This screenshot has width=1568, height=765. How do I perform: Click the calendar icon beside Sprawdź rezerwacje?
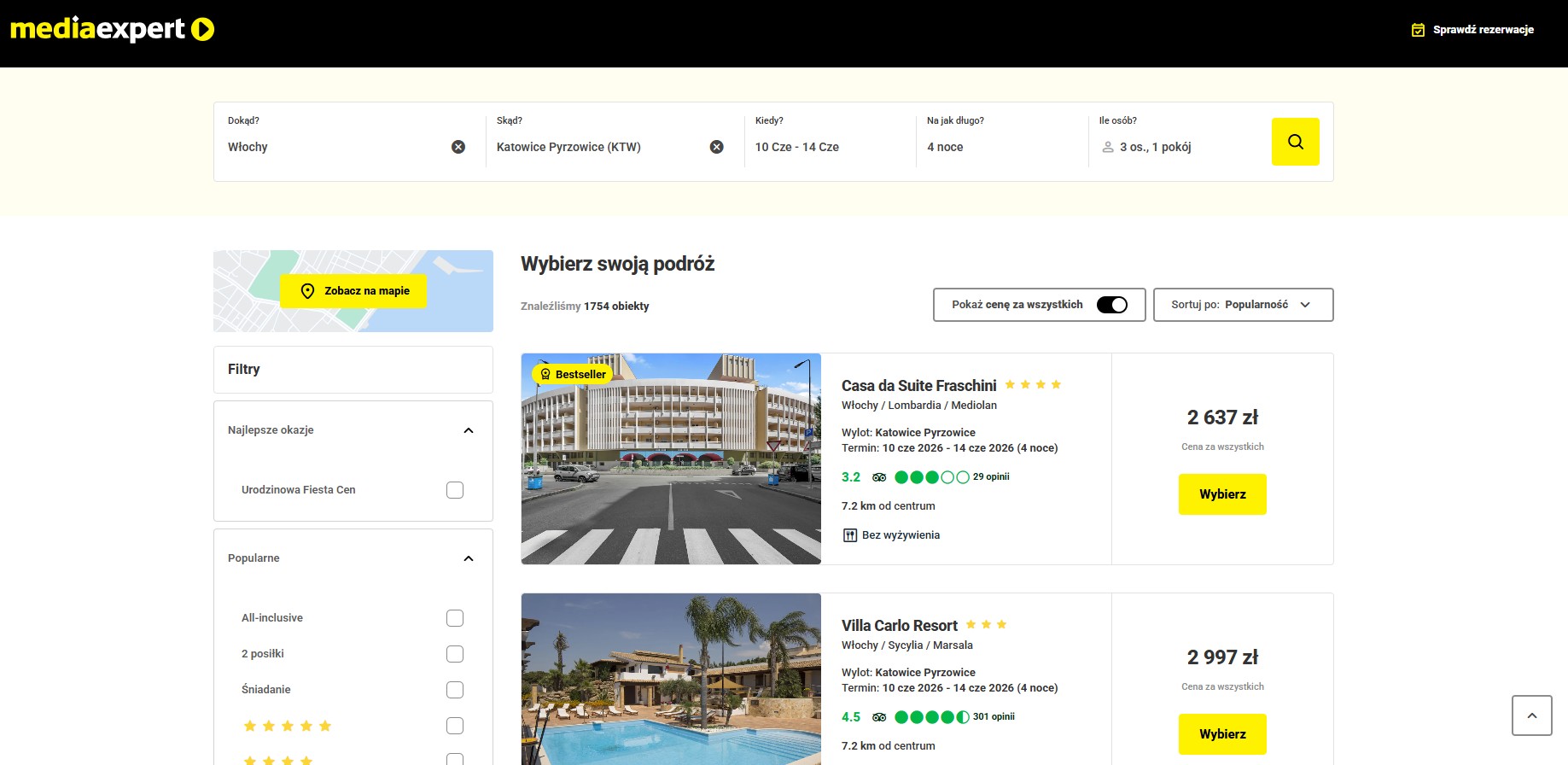pos(1418,30)
